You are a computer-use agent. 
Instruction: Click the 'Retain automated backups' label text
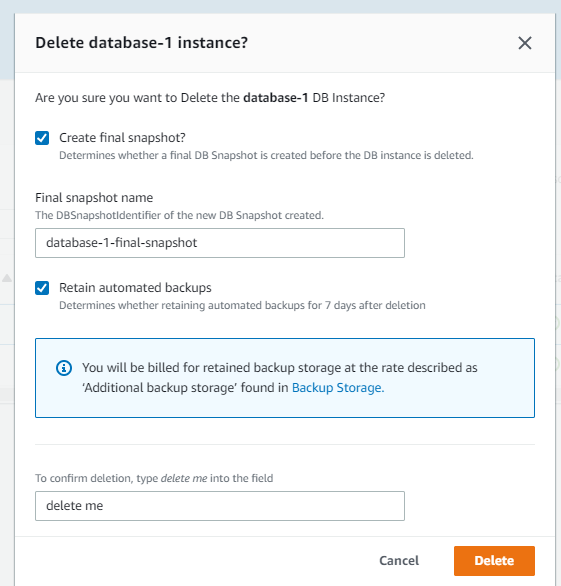coord(135,288)
